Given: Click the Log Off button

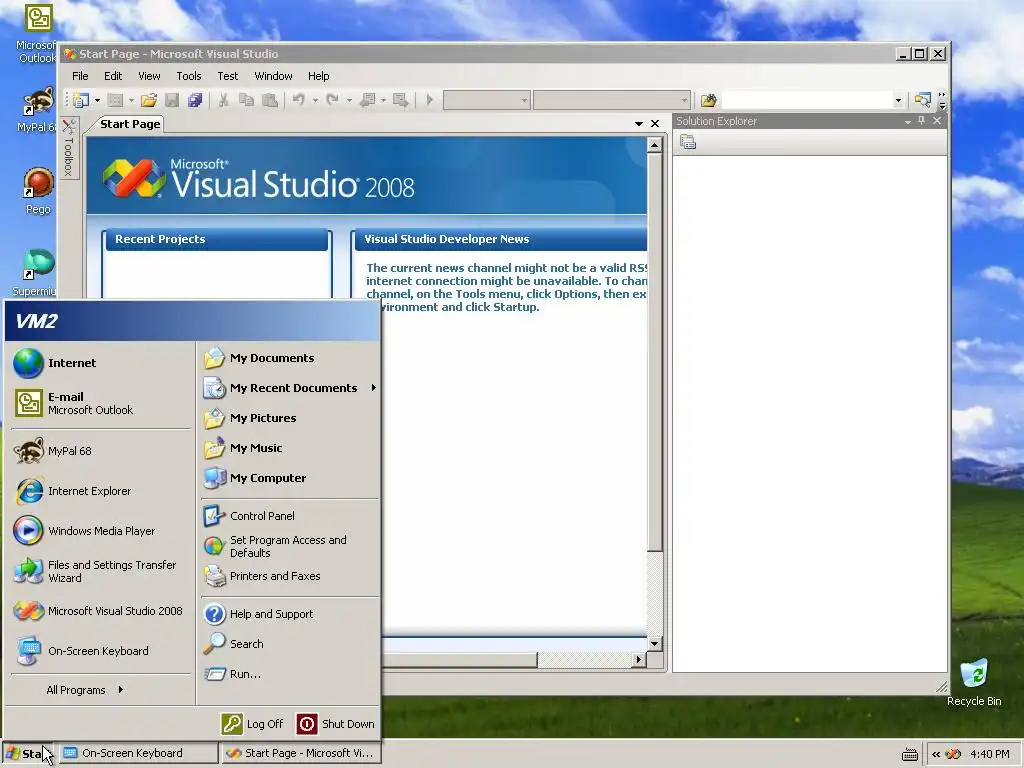Looking at the screenshot, I should tap(253, 724).
